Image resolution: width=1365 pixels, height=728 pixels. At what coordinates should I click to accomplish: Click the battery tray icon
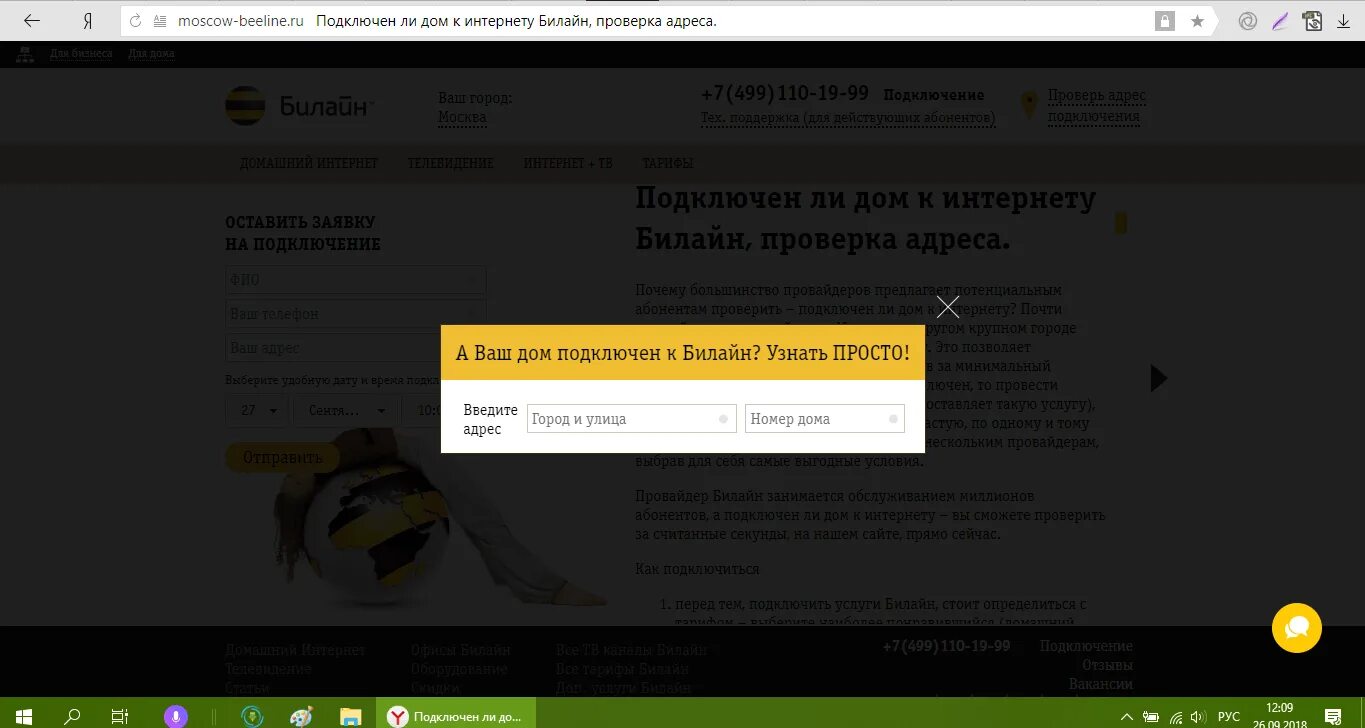point(1152,717)
